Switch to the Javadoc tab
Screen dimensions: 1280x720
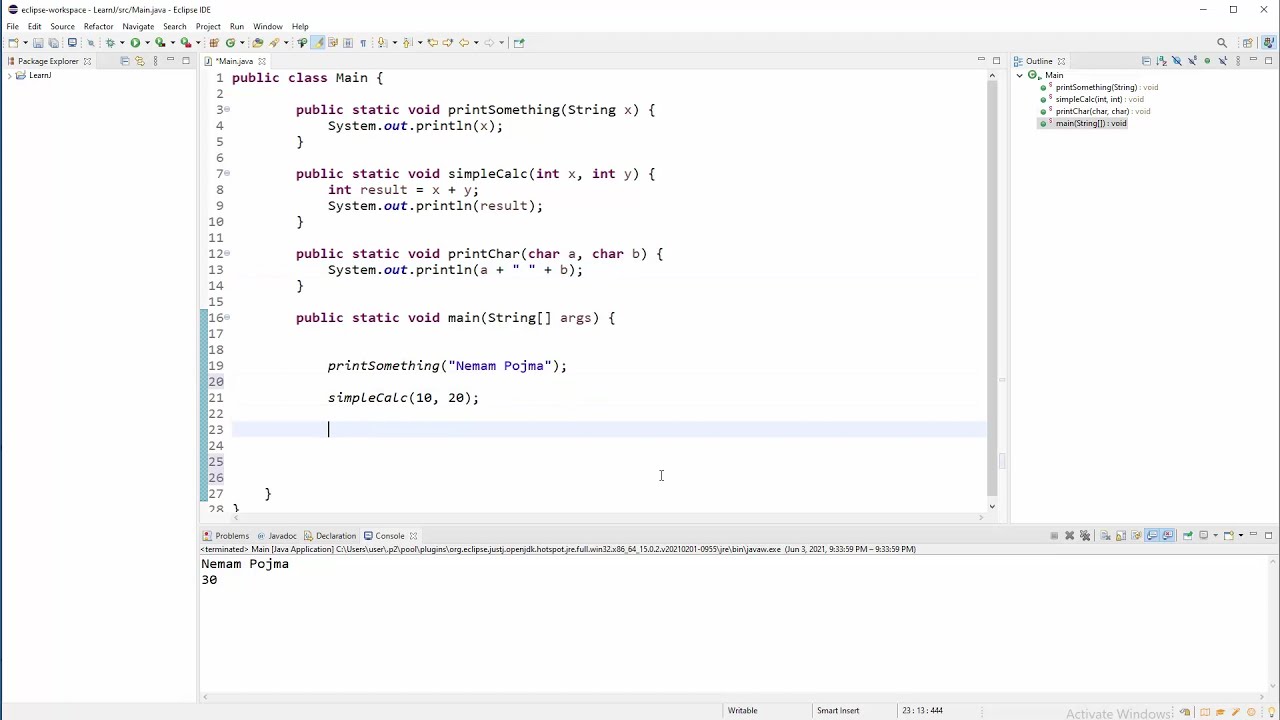point(277,536)
